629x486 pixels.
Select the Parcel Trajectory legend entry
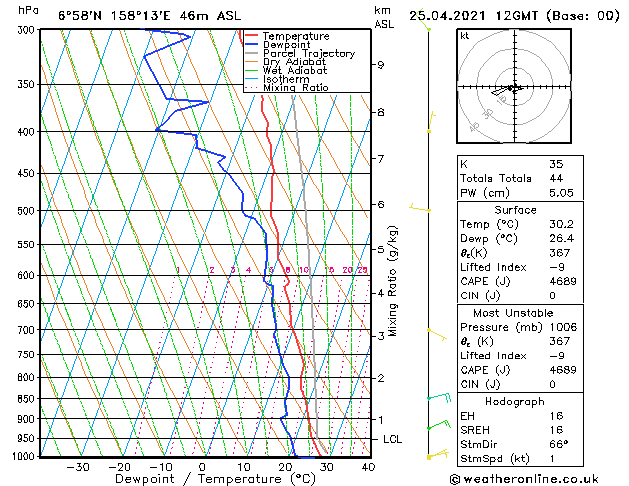[309, 53]
